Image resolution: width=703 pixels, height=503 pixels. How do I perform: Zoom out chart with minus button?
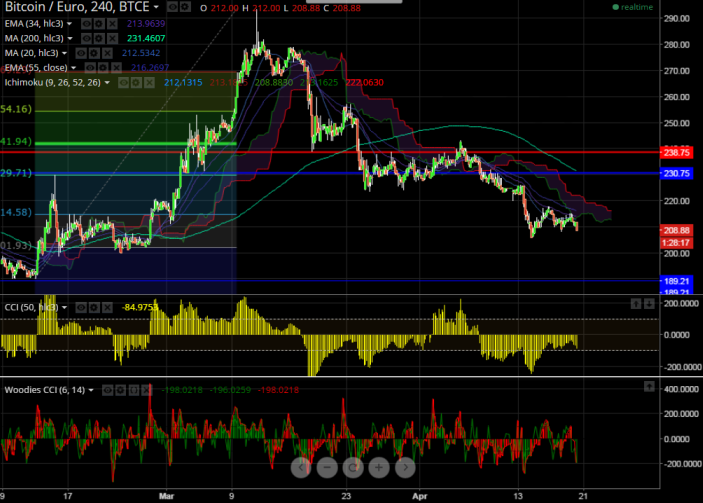[x=327, y=468]
